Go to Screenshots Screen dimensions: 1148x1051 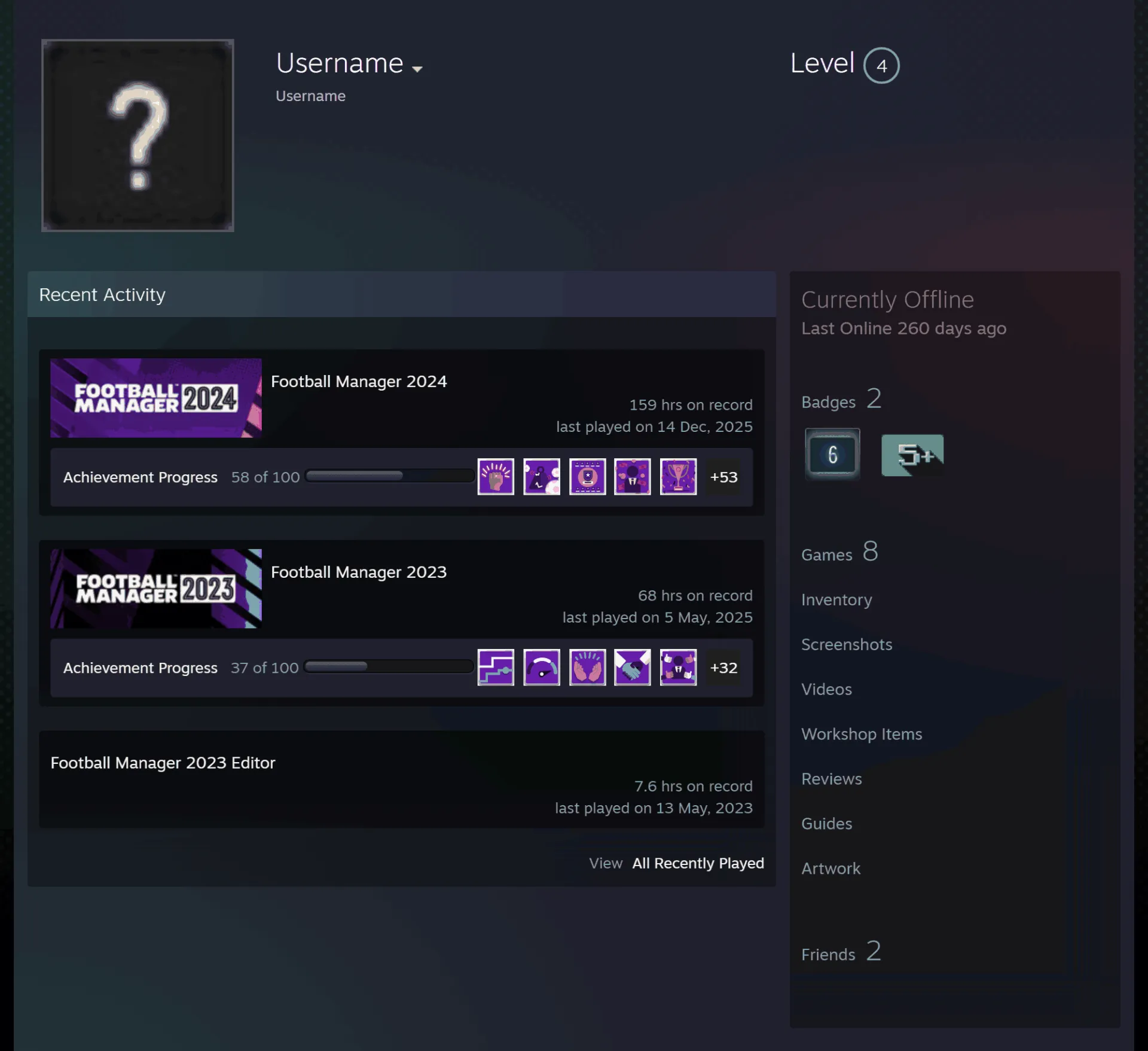[847, 644]
